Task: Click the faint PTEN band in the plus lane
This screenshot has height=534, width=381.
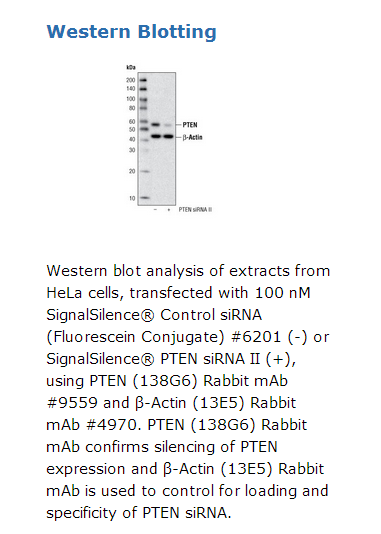Action: (169, 125)
